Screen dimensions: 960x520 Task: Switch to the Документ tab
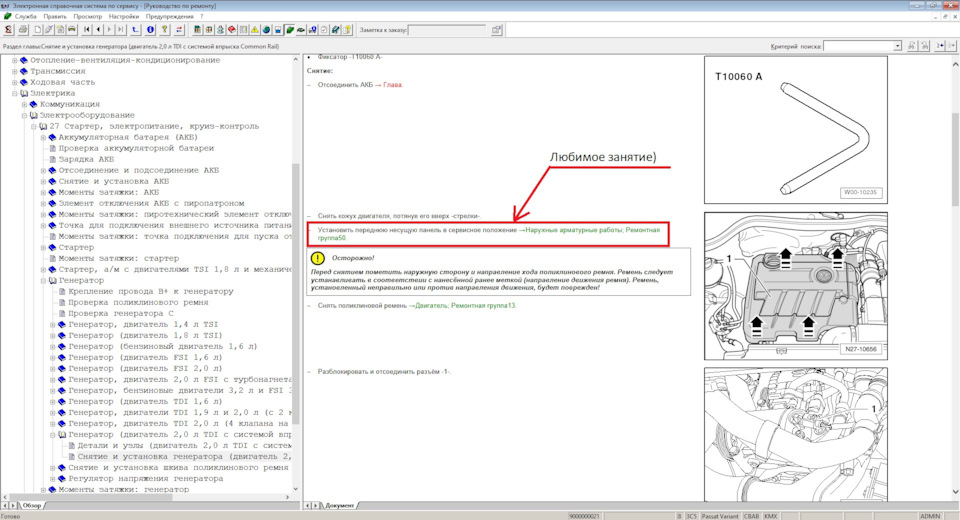[x=339, y=505]
